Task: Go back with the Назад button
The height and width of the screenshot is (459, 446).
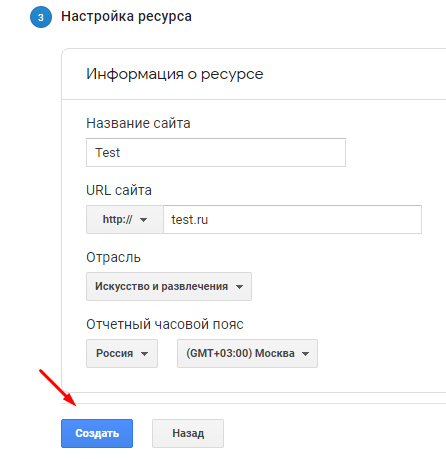Action: 188,433
